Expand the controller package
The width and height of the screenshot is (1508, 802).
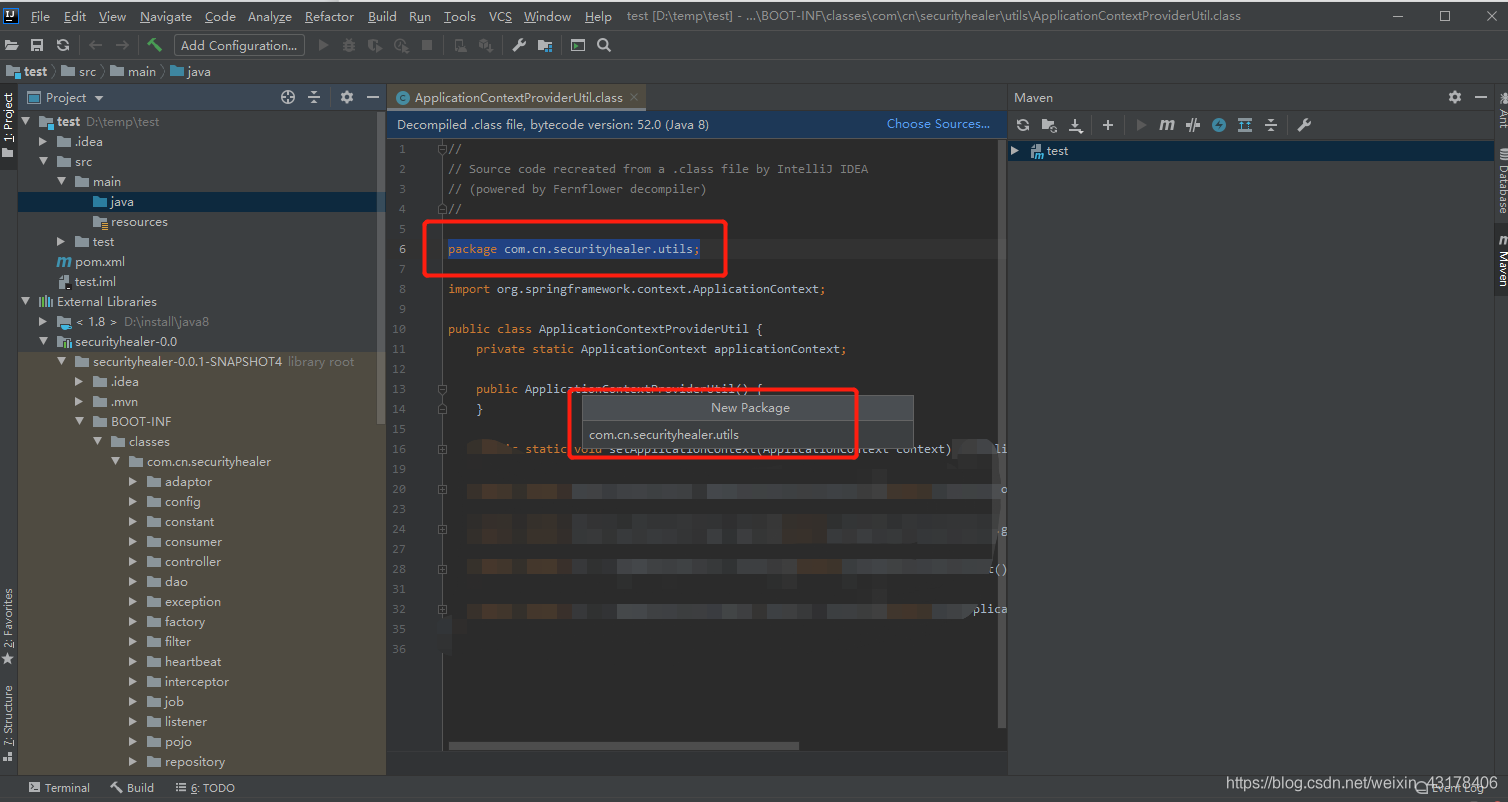(x=133, y=561)
